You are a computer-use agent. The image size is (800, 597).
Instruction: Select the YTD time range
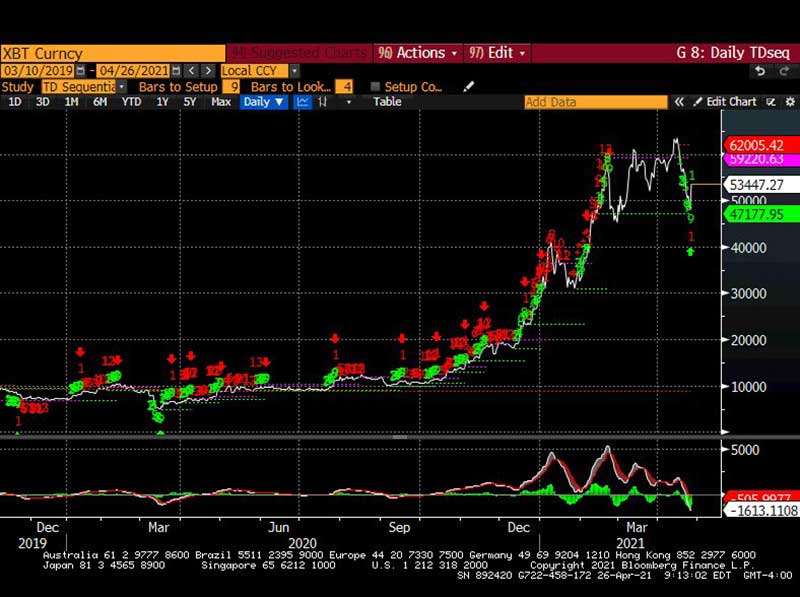pyautogui.click(x=131, y=102)
